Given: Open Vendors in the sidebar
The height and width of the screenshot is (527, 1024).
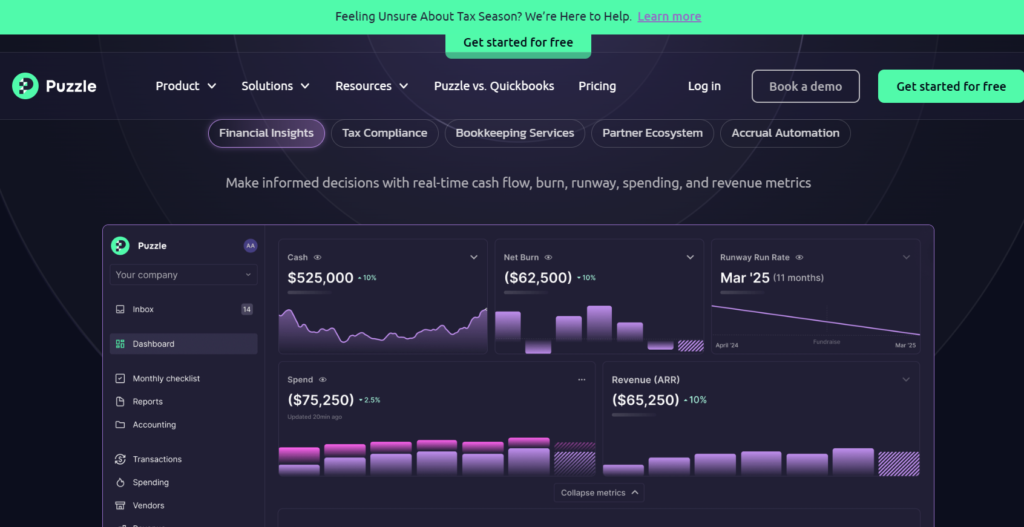Looking at the screenshot, I should tap(184, 505).
